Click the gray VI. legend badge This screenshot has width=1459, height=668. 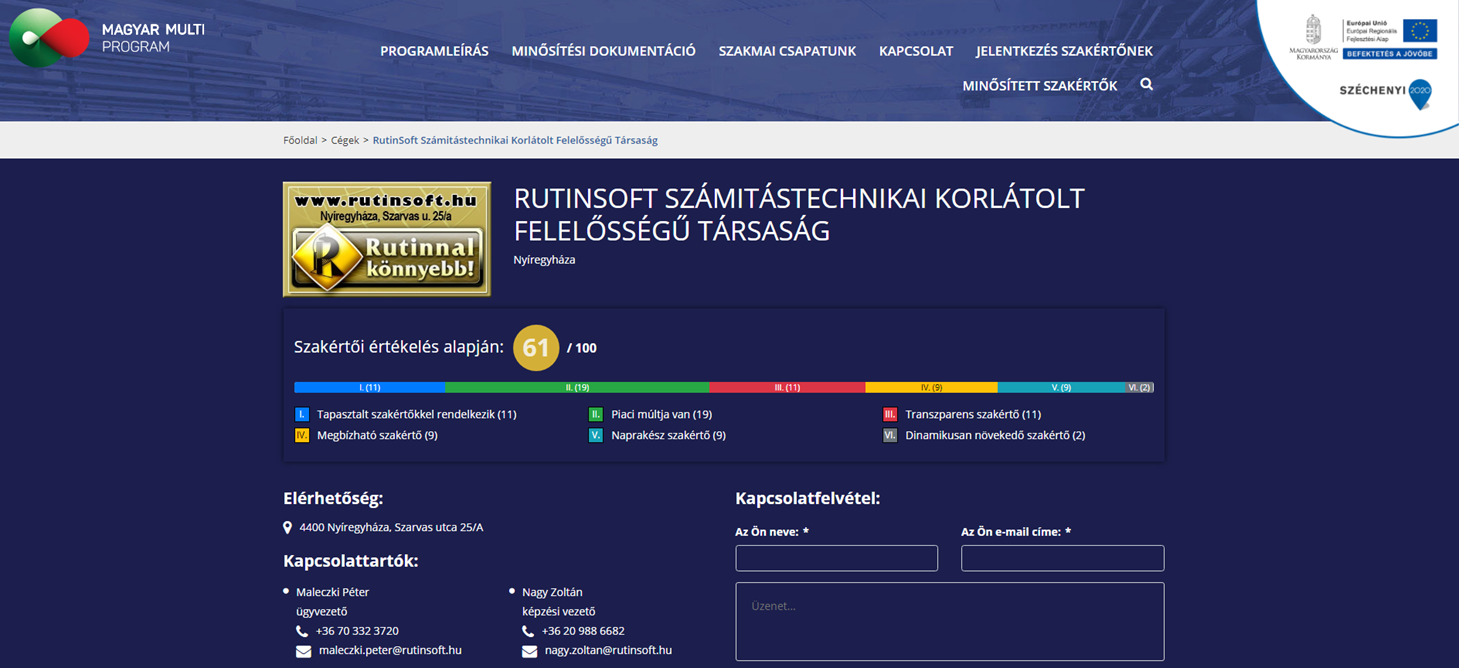(890, 435)
